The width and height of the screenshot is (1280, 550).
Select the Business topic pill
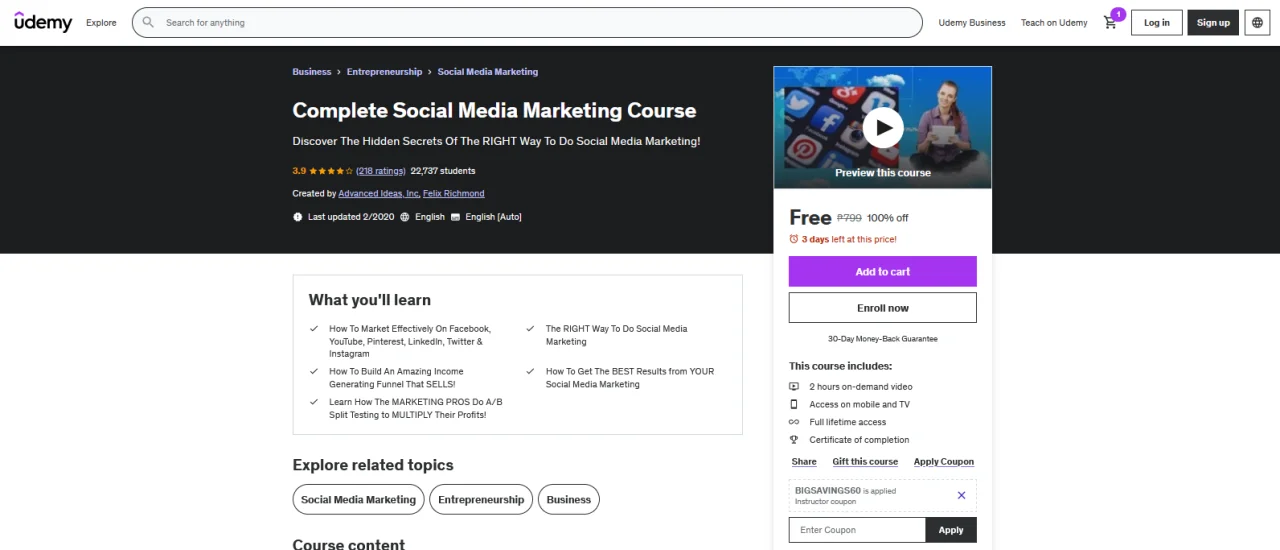click(x=569, y=500)
